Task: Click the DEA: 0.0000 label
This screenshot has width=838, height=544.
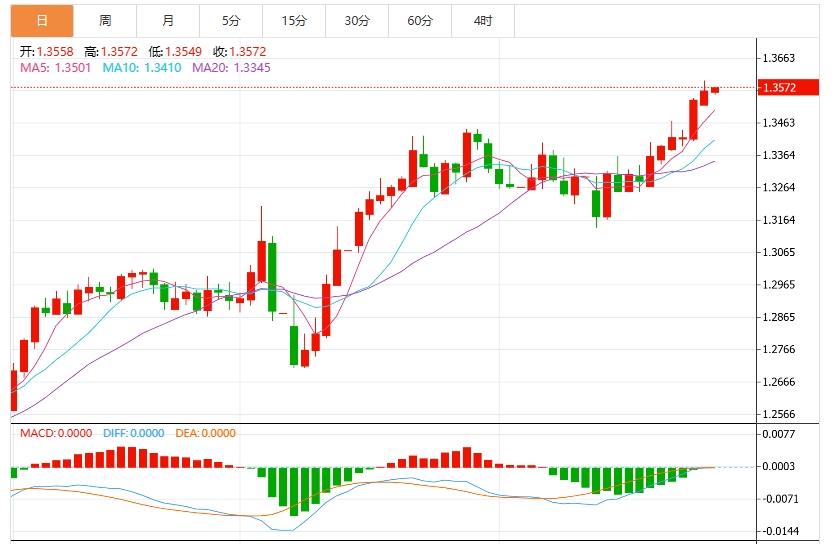Action: 205,433
